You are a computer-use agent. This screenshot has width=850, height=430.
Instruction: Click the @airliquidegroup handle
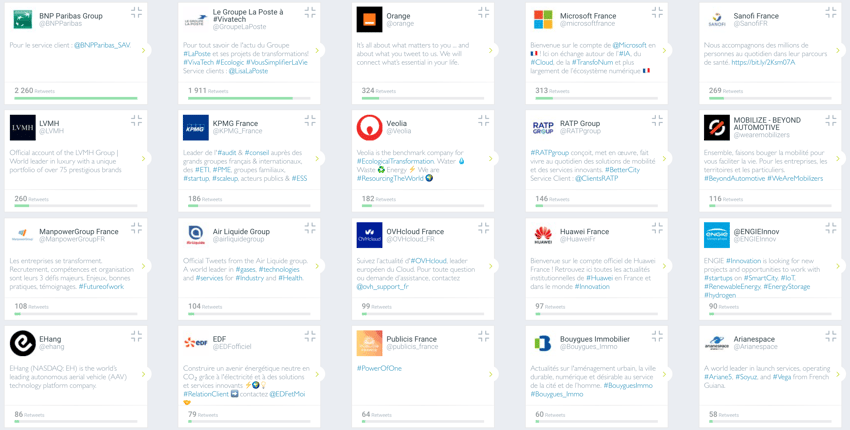239,239
